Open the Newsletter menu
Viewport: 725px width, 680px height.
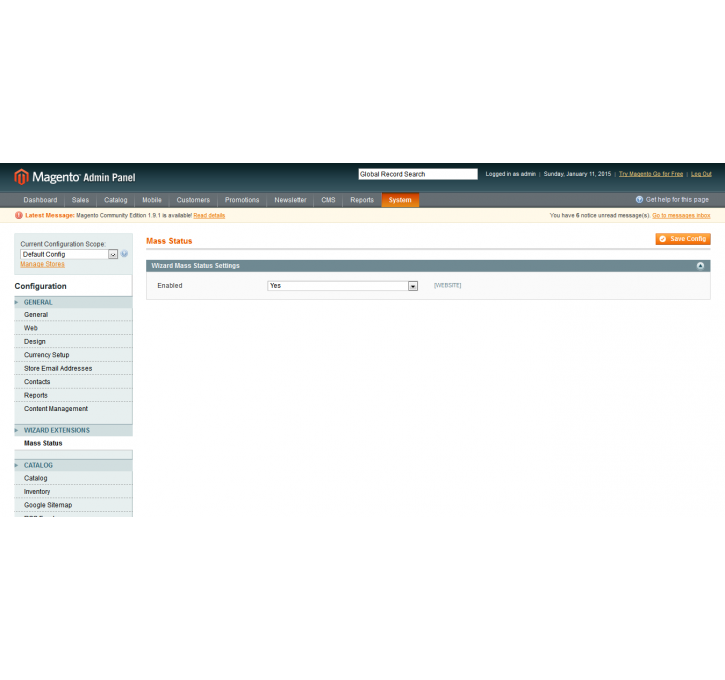pyautogui.click(x=290, y=200)
